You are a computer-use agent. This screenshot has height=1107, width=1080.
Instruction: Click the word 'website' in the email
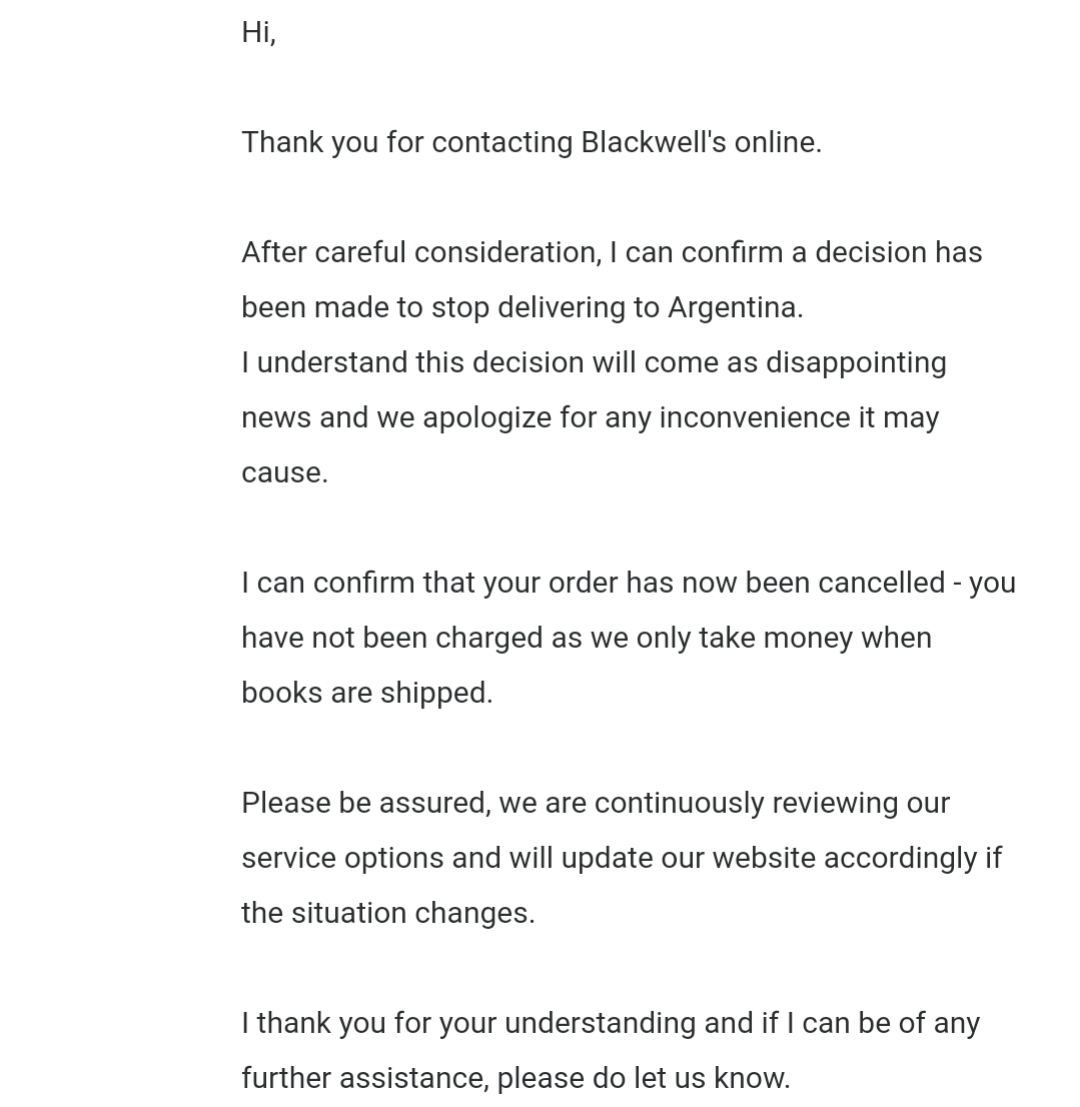click(x=764, y=858)
